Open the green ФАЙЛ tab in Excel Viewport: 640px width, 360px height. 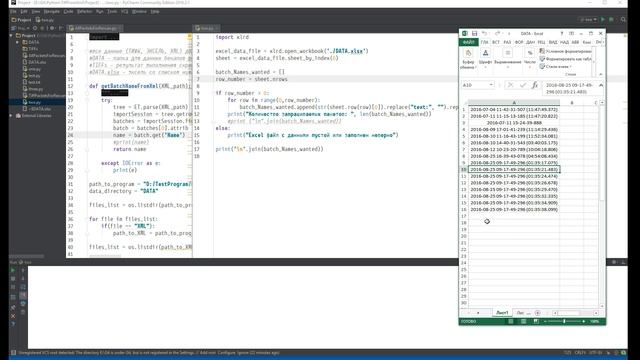(468, 42)
